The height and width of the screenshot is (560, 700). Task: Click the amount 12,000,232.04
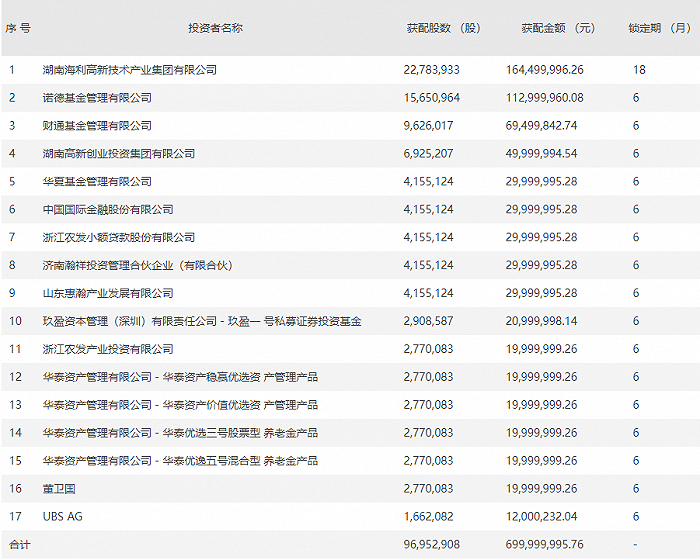tap(542, 516)
